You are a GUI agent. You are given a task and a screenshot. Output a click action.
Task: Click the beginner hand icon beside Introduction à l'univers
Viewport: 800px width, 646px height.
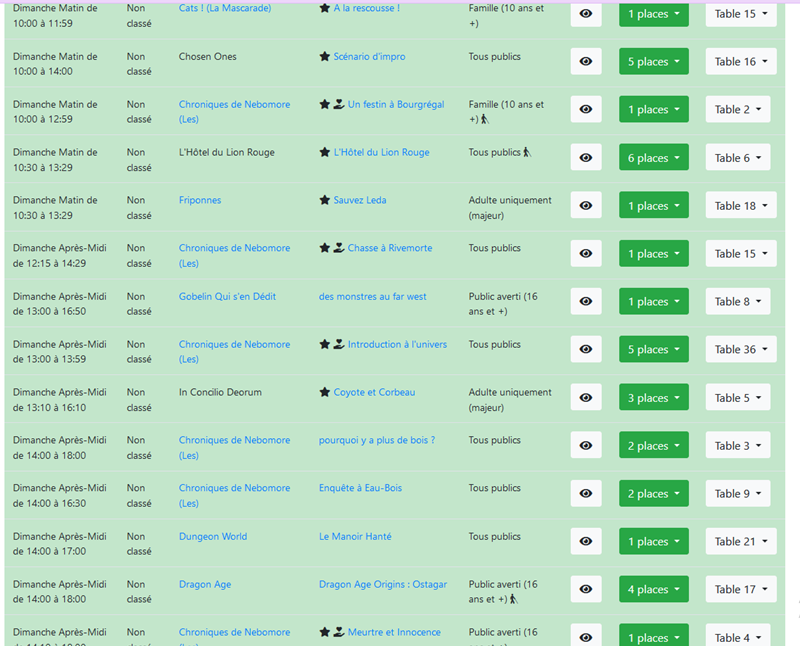(339, 344)
